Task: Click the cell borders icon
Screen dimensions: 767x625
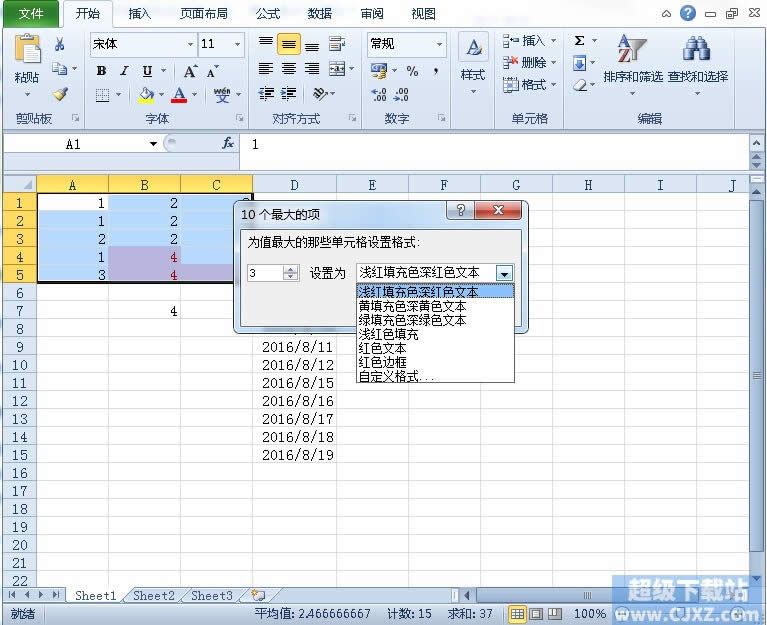Action: click(102, 95)
